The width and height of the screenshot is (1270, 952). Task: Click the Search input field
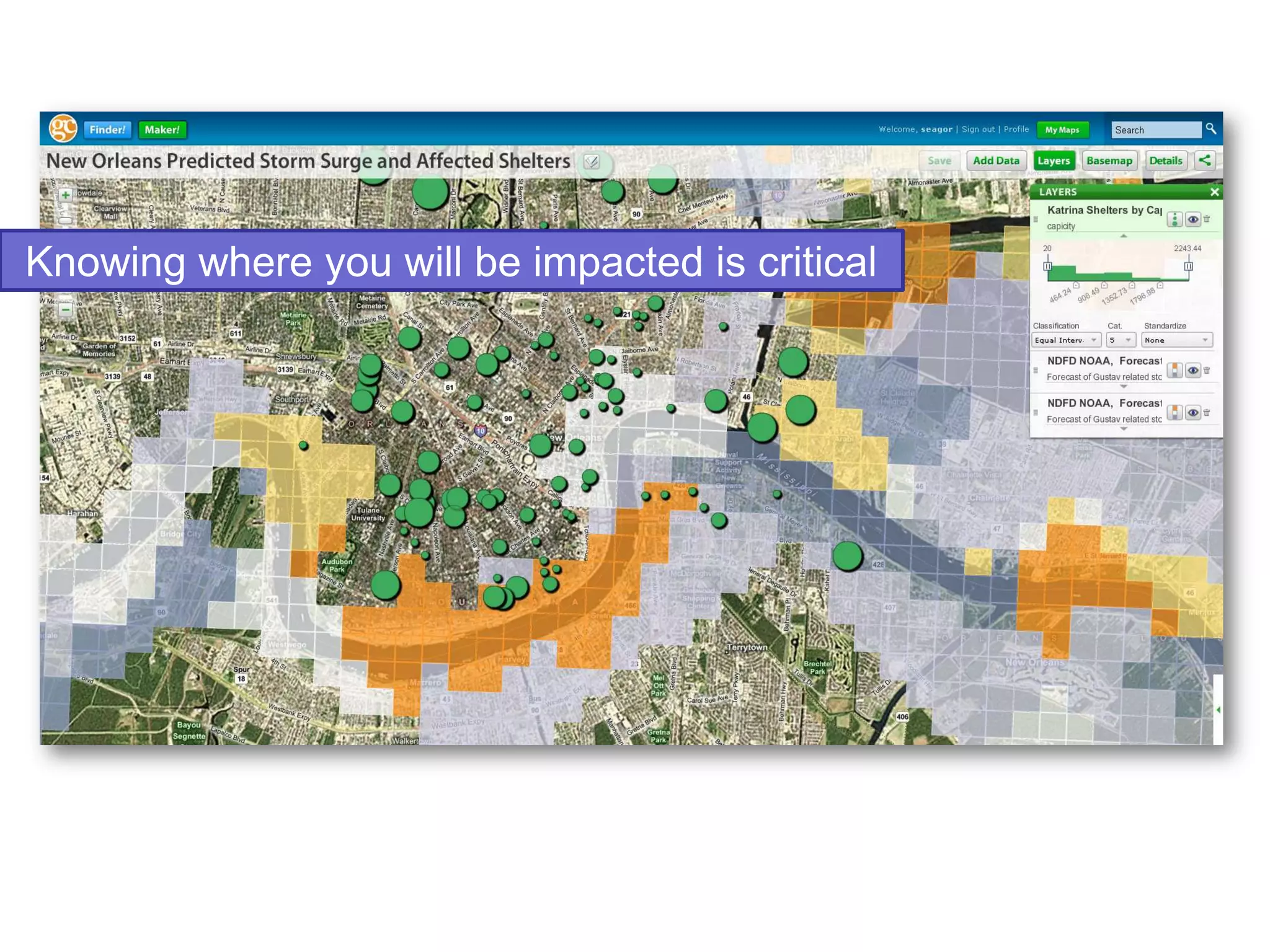tap(1156, 130)
